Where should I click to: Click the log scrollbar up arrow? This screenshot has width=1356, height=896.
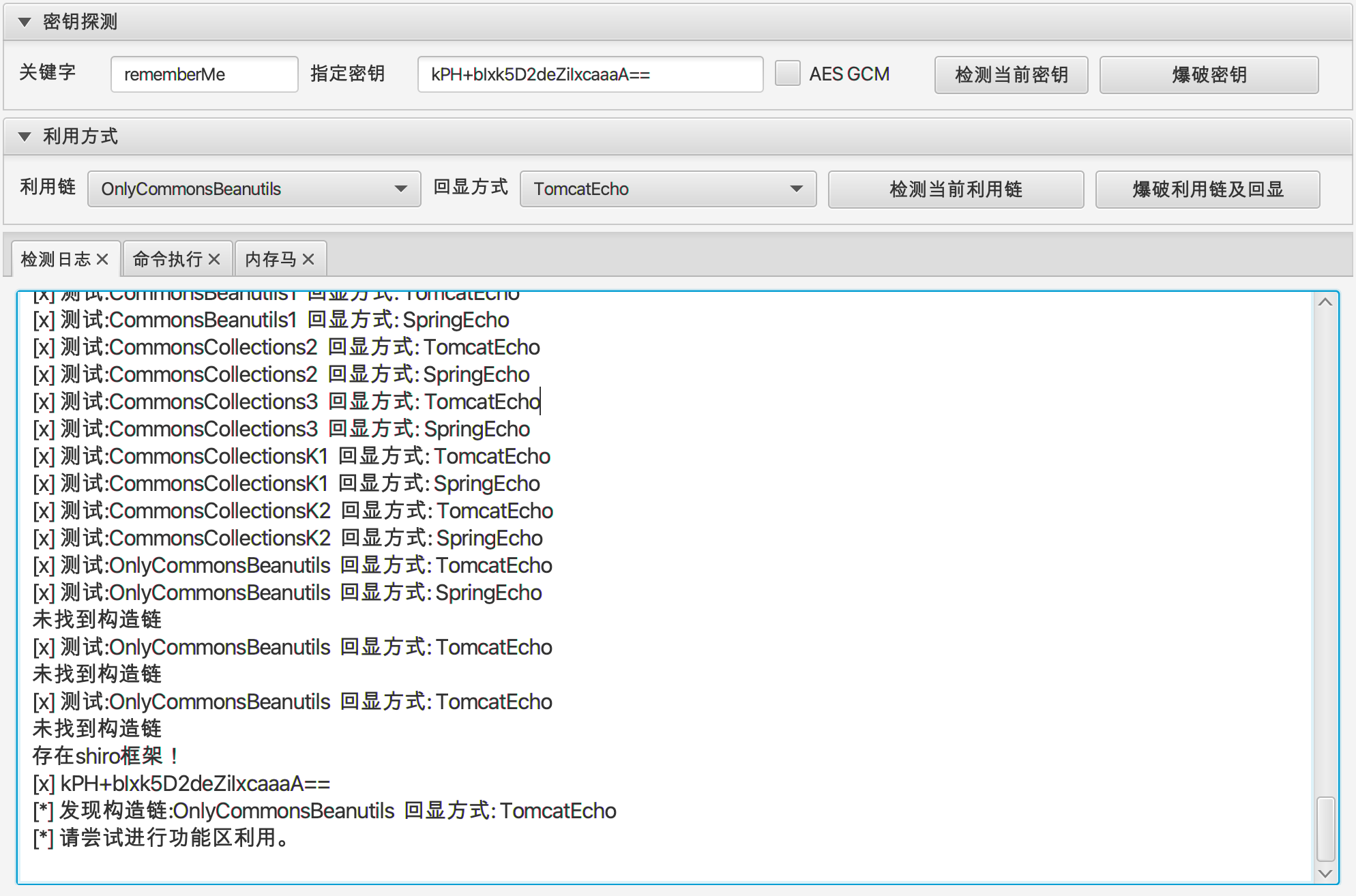[x=1325, y=302]
